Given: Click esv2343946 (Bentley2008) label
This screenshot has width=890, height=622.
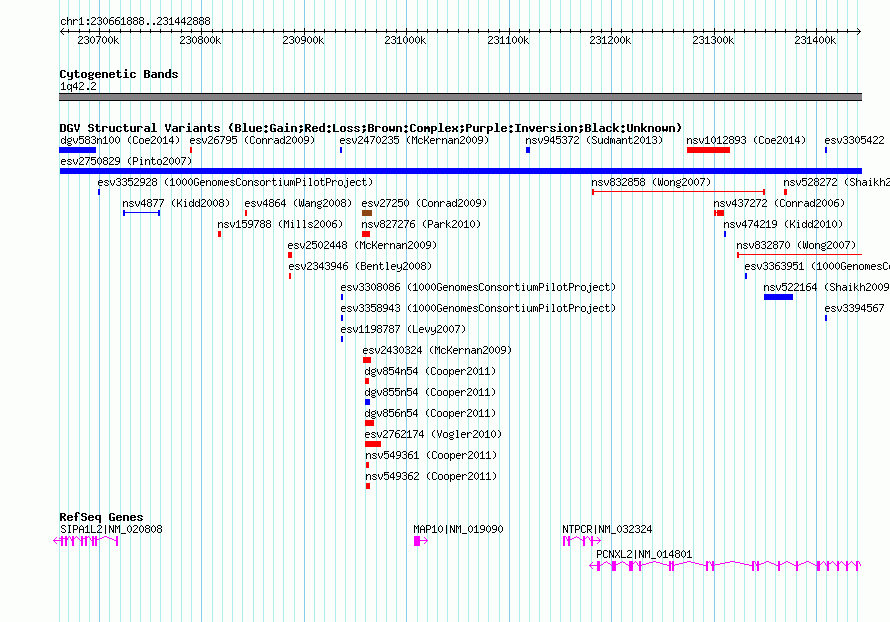Looking at the screenshot, I should pyautogui.click(x=360, y=266).
